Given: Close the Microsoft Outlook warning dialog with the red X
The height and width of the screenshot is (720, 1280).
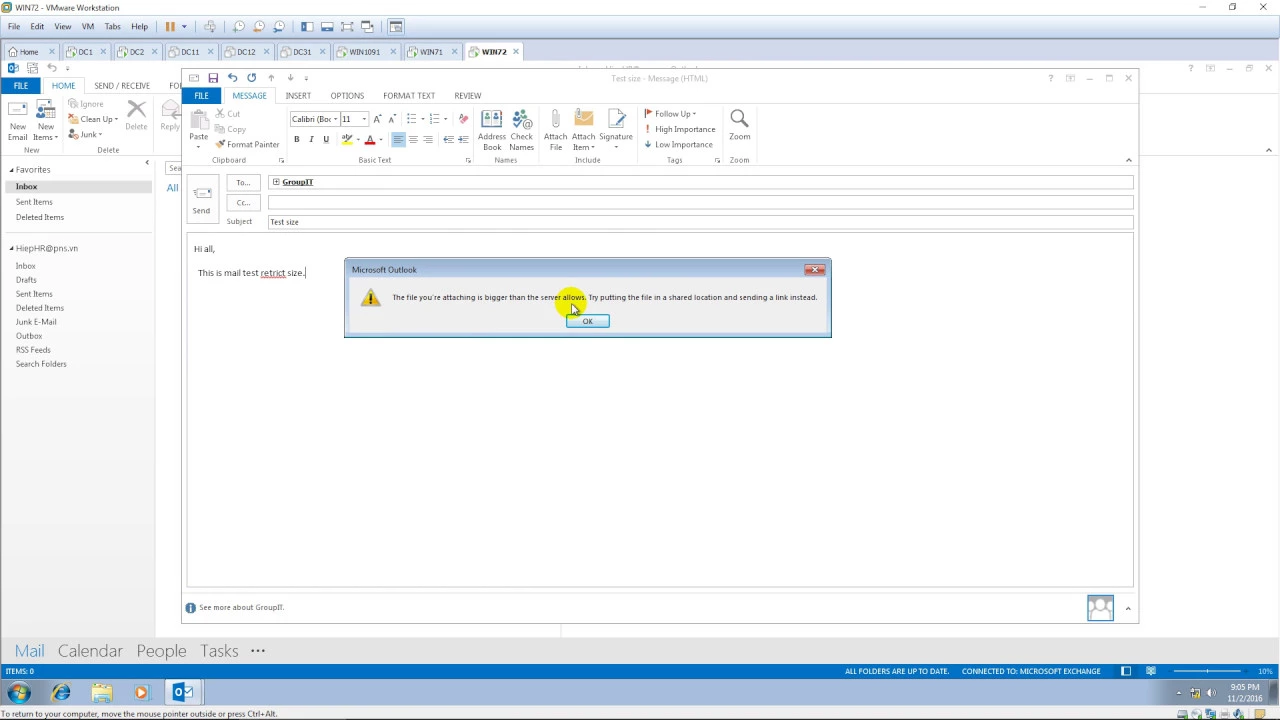Looking at the screenshot, I should (815, 269).
